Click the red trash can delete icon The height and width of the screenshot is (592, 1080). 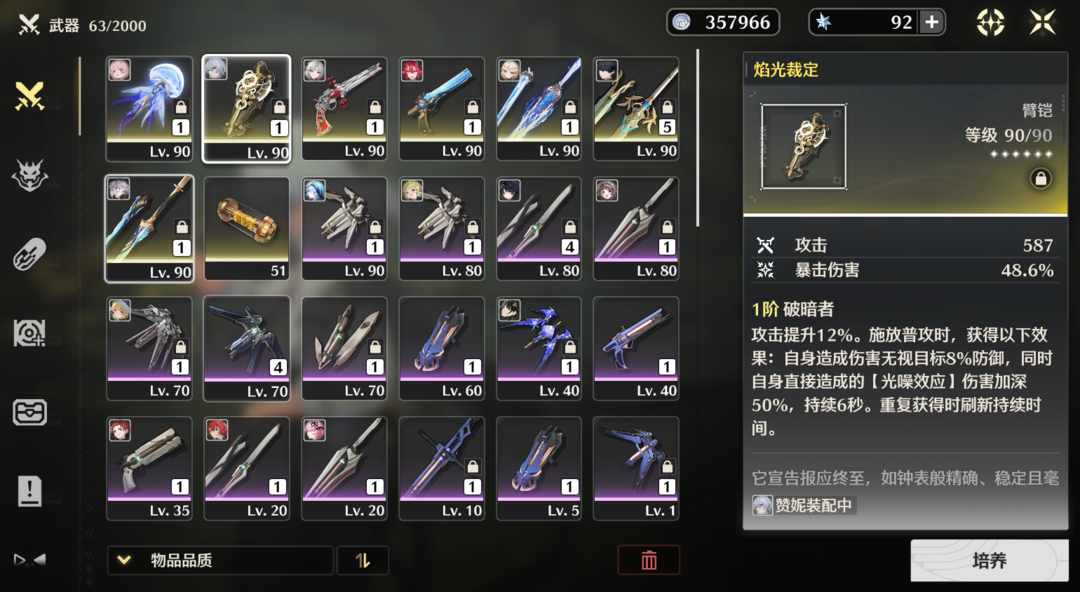tap(649, 560)
